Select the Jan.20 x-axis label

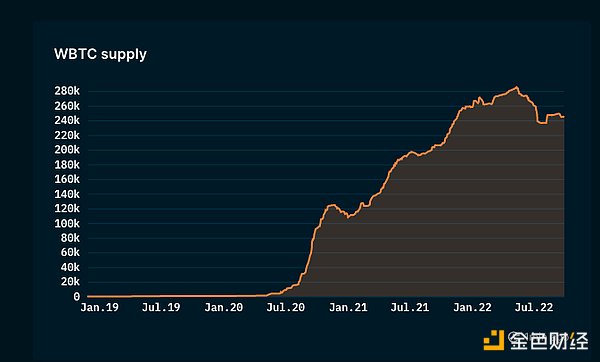pos(223,307)
